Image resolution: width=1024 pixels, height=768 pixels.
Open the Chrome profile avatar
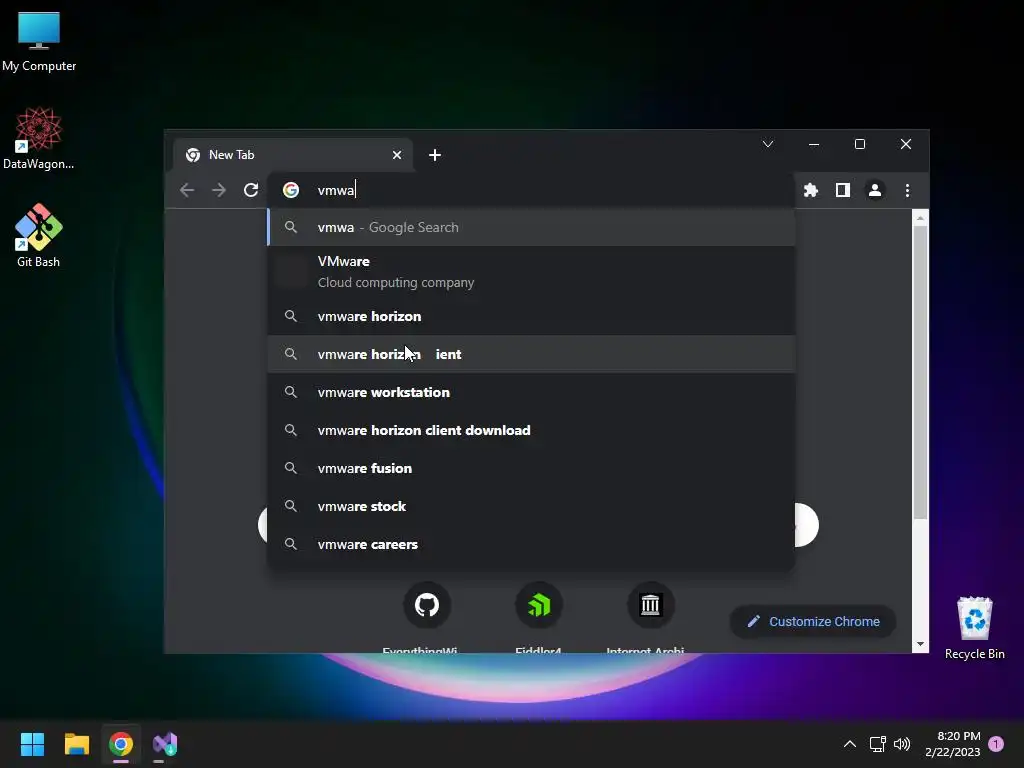(x=874, y=190)
